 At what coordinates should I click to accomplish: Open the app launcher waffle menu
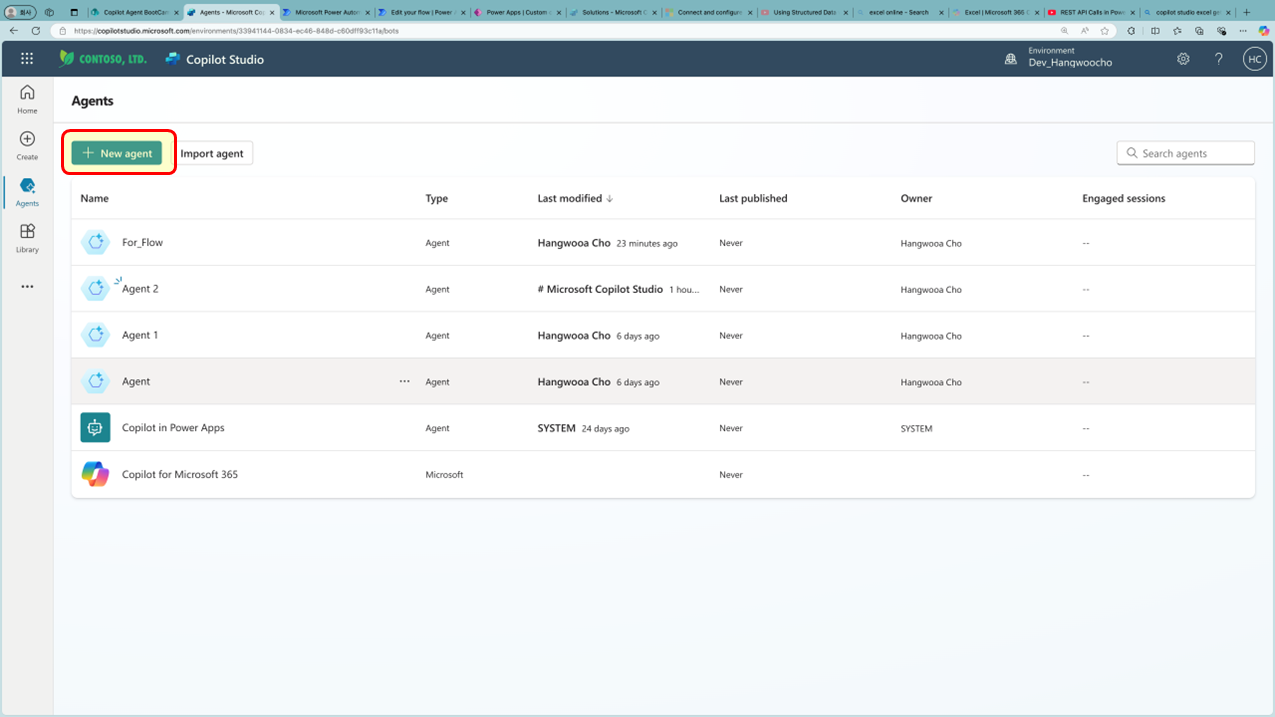(27, 59)
